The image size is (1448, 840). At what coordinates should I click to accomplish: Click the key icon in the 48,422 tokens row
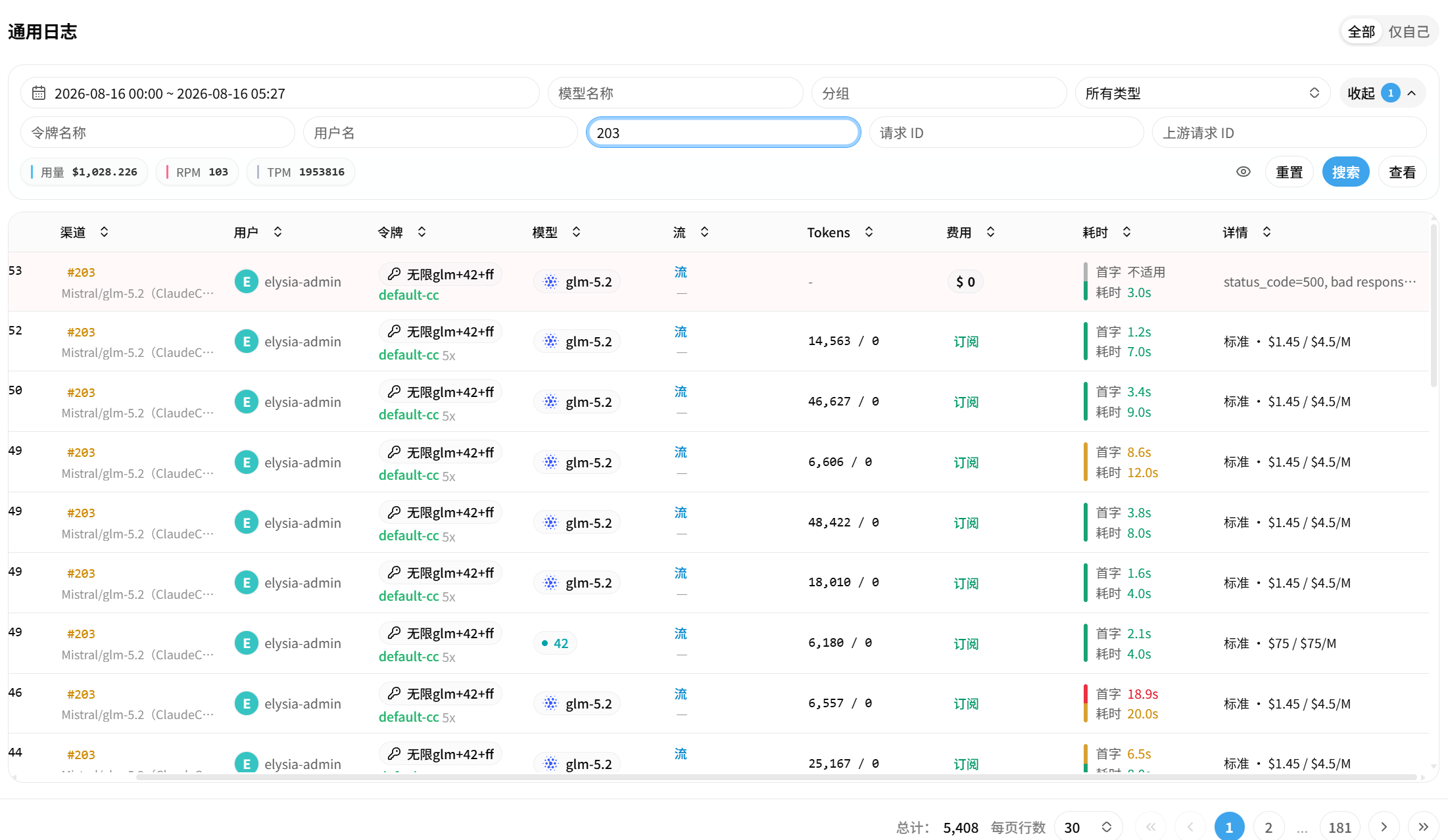[394, 512]
